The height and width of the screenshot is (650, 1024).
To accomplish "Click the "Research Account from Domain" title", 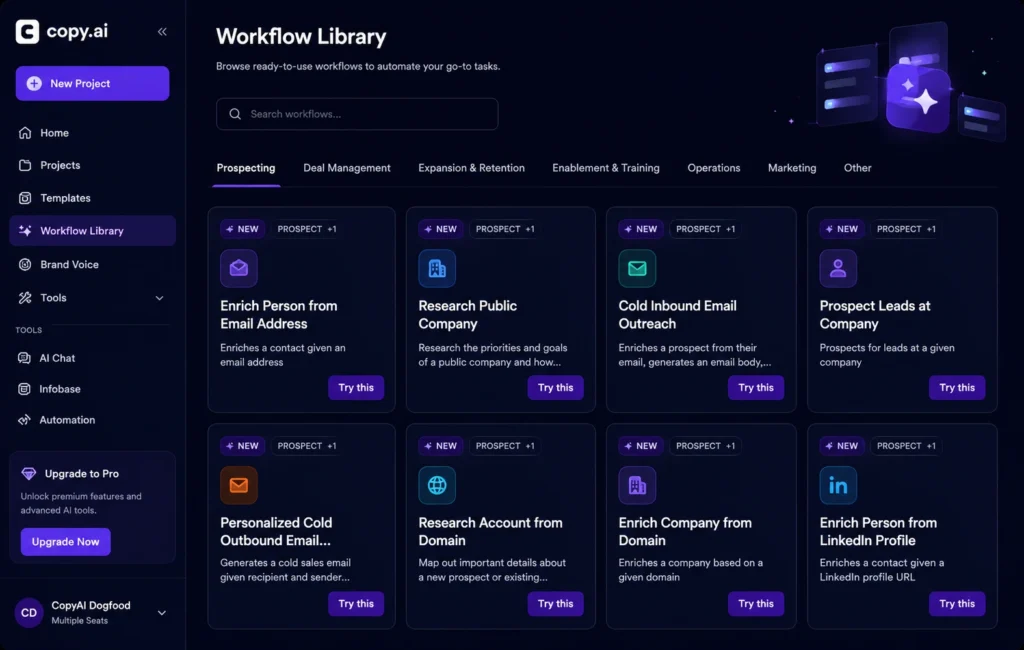I will coord(490,532).
